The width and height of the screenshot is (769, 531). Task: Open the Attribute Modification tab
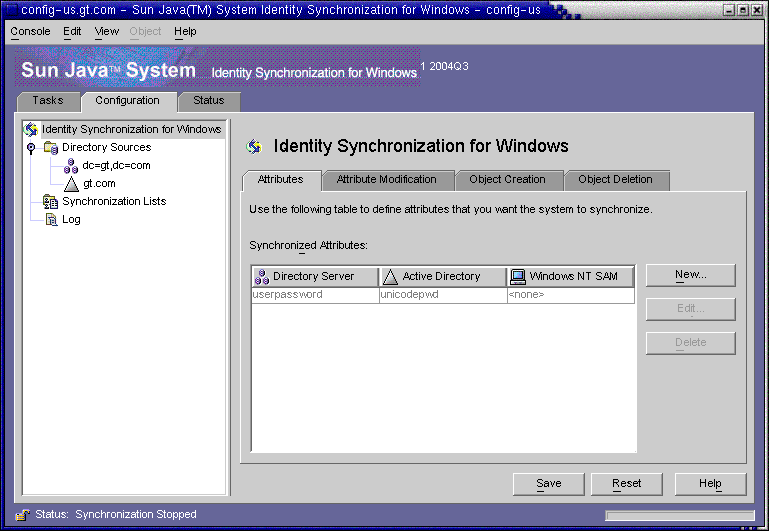(387, 180)
